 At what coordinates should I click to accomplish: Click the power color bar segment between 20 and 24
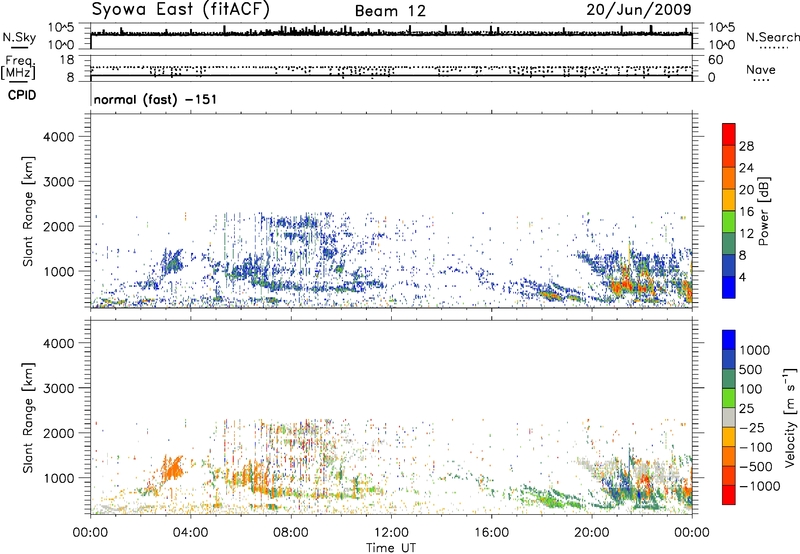[729, 178]
